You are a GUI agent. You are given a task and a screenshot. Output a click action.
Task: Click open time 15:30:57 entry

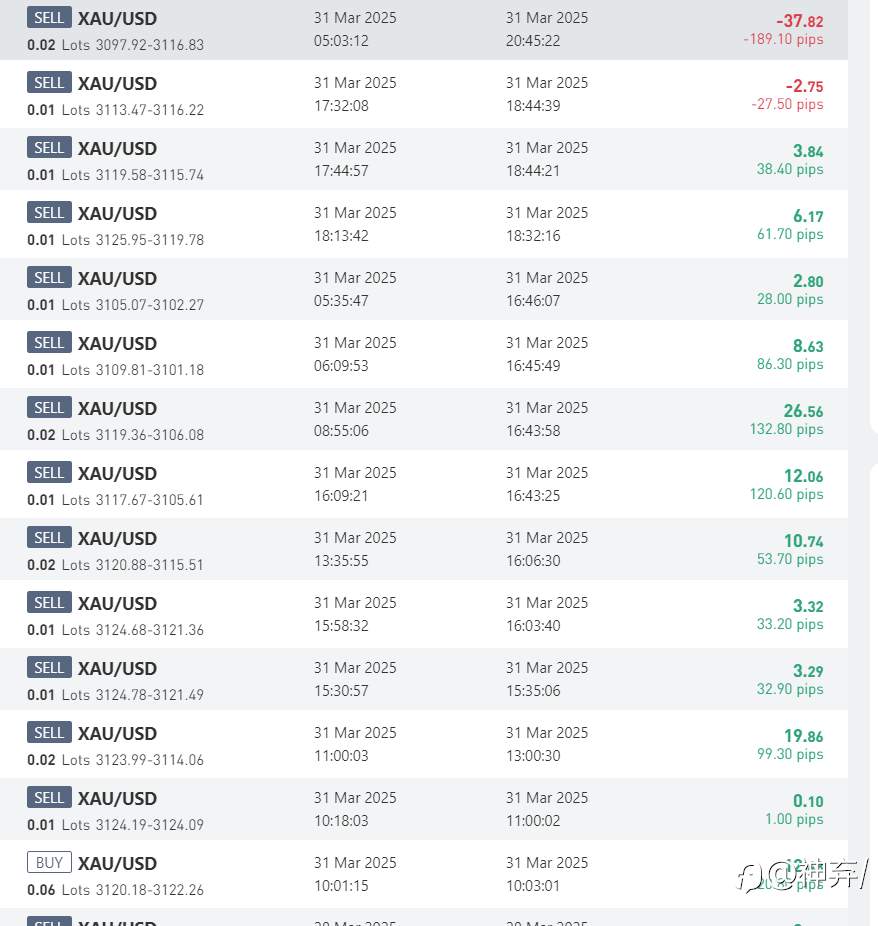click(341, 690)
